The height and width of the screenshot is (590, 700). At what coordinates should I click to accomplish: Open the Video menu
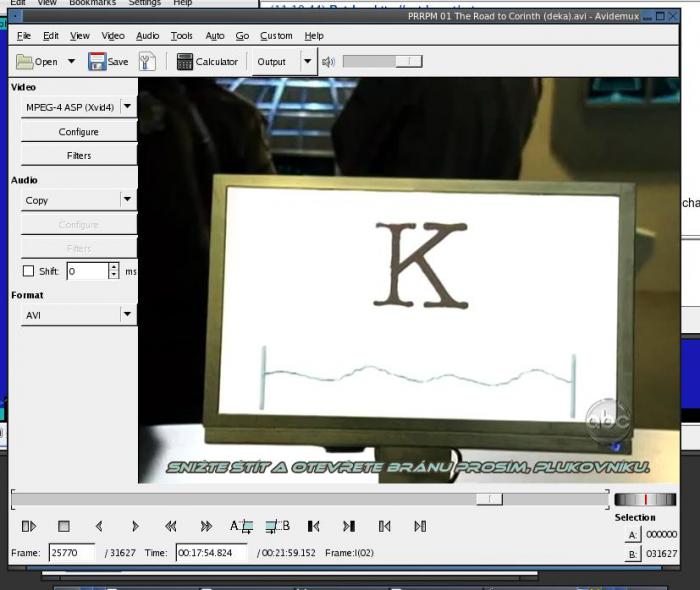click(x=113, y=36)
